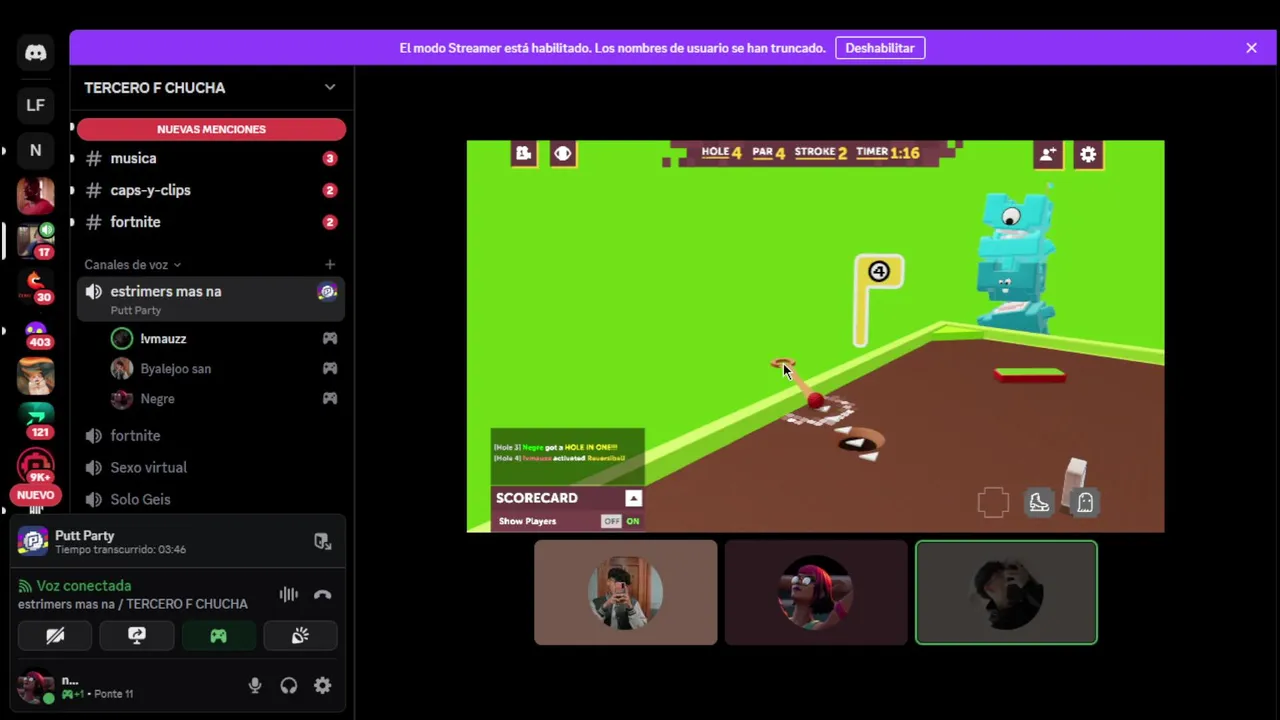The image size is (1280, 720).
Task: Click the NUEVO server pill
Action: [x=35, y=495]
